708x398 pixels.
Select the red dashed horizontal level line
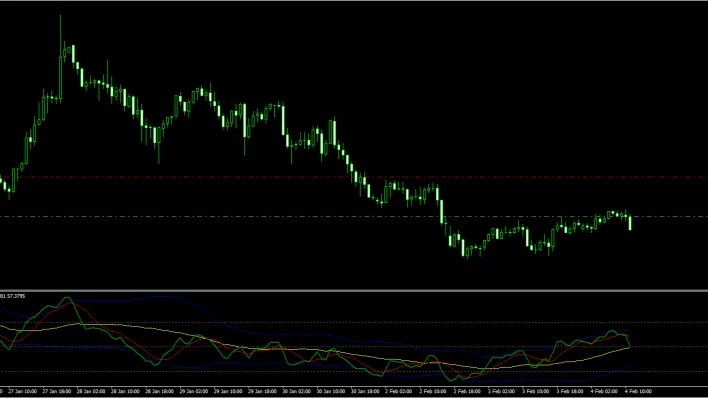(354, 177)
